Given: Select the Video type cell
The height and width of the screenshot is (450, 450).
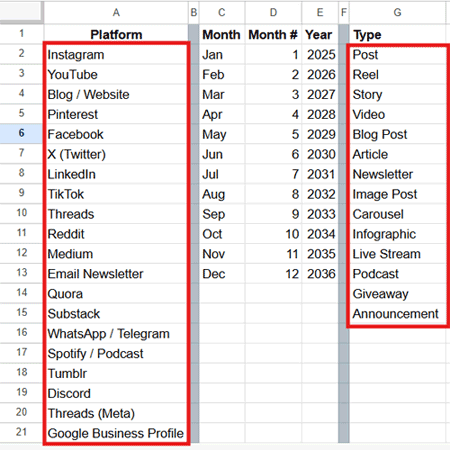Looking at the screenshot, I should tap(397, 114).
